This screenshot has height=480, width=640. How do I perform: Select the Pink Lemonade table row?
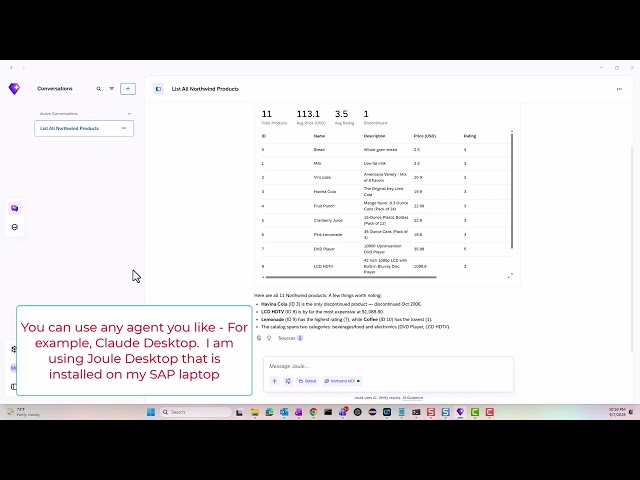[x=386, y=235]
